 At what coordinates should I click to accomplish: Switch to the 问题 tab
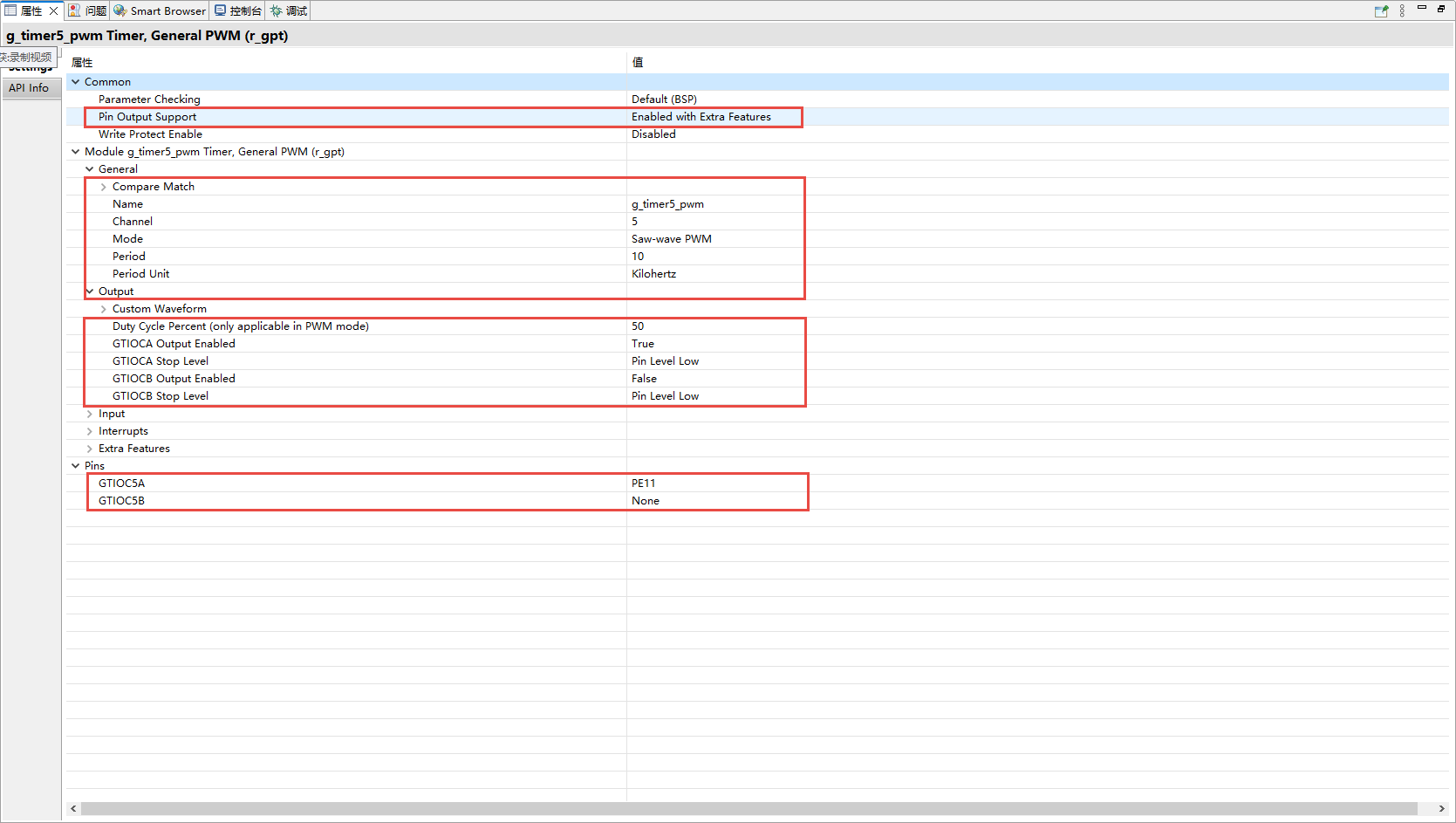click(87, 11)
